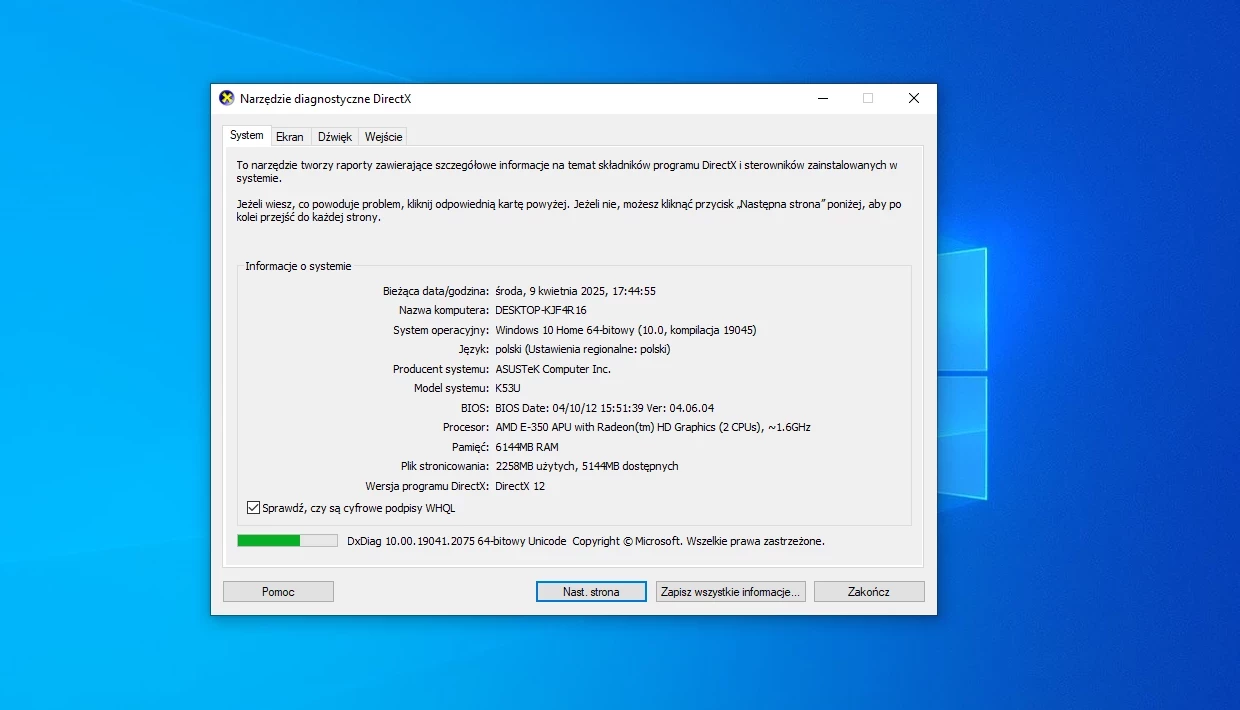Click the Procesor label
This screenshot has height=710, width=1240.
pos(466,427)
